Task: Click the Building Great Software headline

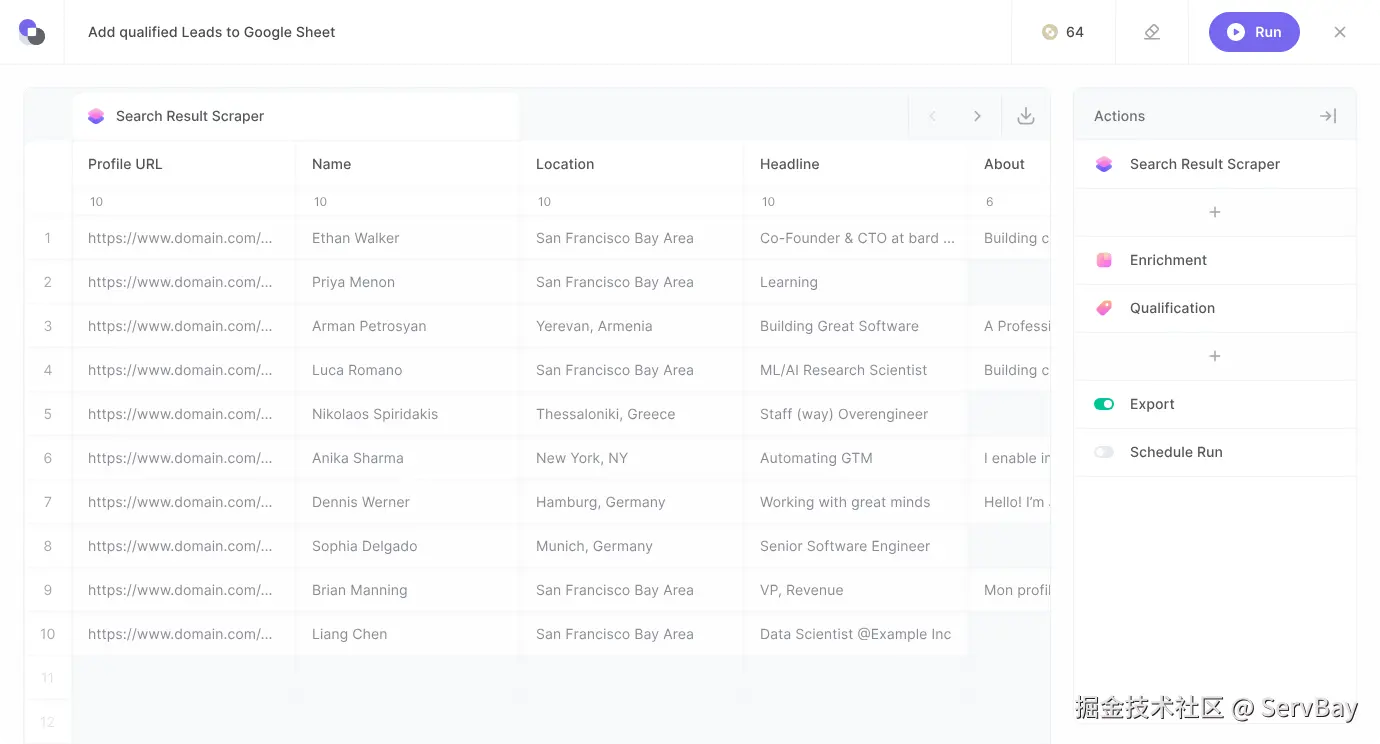Action: tap(856, 326)
